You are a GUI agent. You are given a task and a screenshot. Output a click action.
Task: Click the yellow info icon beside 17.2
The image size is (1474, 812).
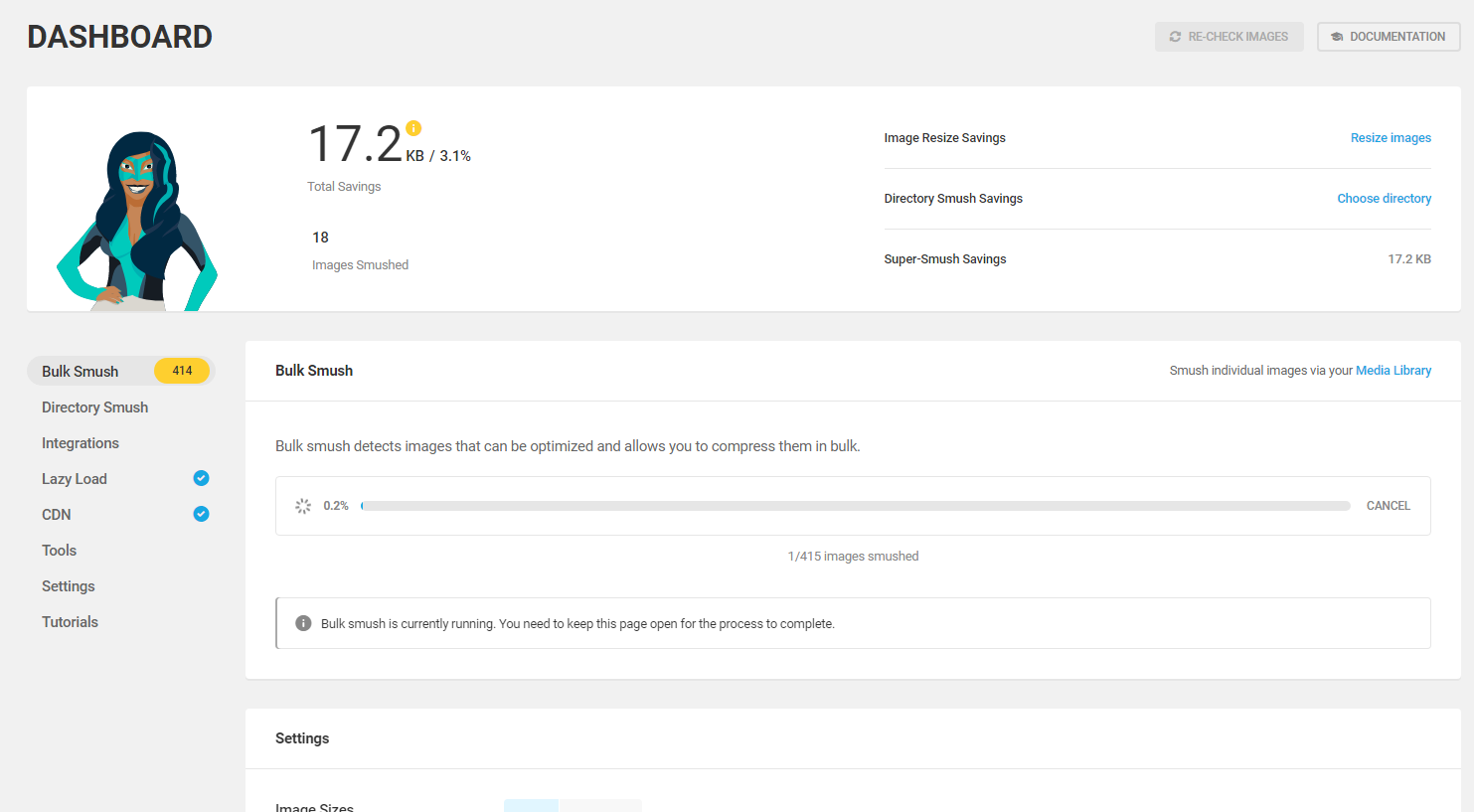point(413,128)
